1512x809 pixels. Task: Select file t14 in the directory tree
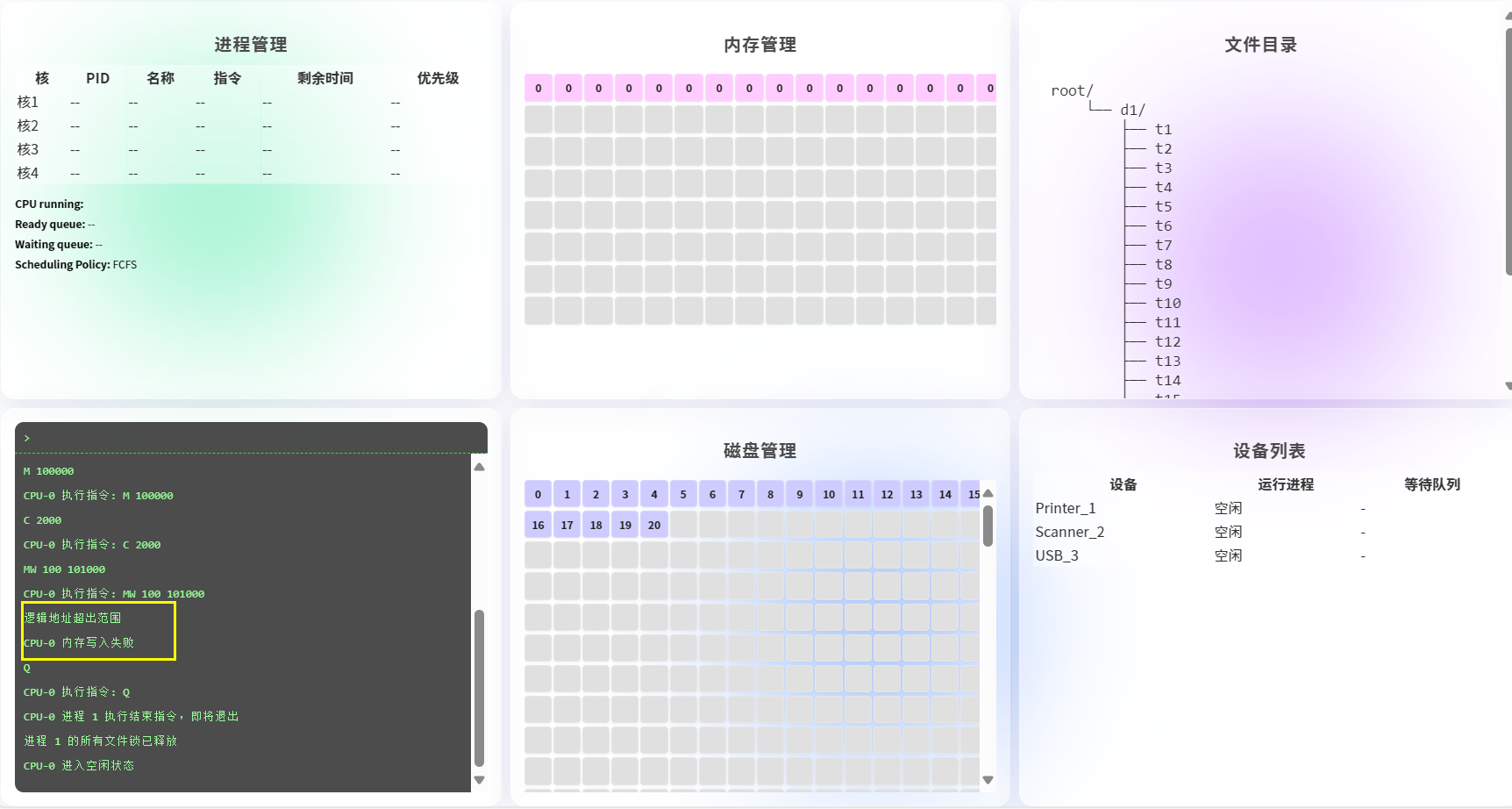(x=1167, y=380)
